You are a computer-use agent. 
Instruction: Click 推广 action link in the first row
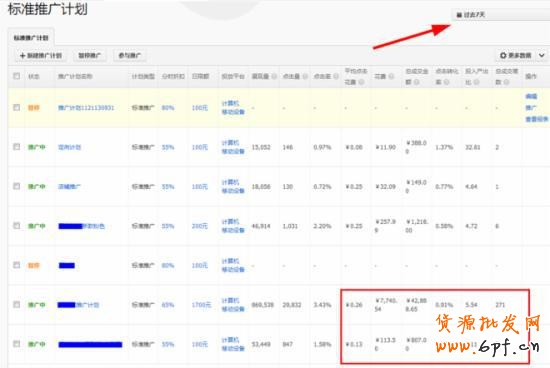pos(531,108)
